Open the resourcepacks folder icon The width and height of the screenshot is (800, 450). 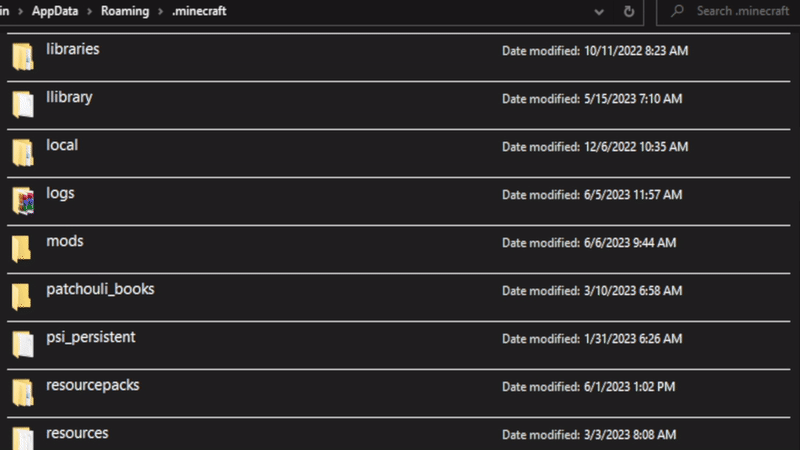tap(22, 392)
